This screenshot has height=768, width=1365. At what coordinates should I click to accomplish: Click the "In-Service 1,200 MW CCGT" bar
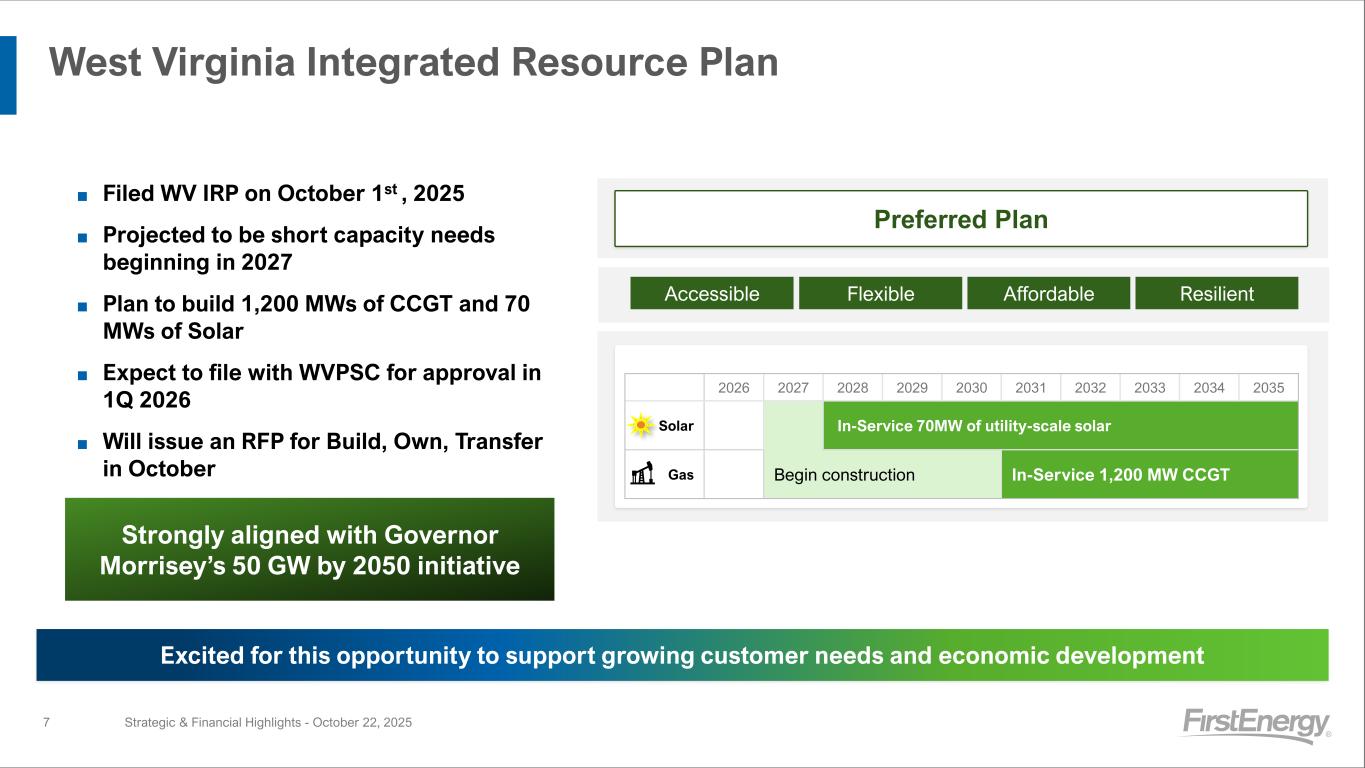pos(1150,475)
